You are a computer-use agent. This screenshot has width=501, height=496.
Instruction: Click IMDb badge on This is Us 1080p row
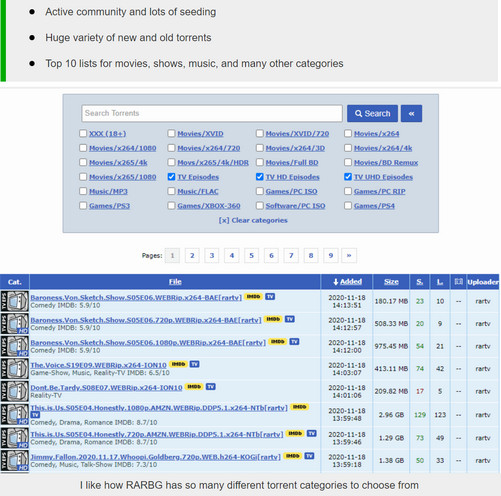[x=299, y=407]
